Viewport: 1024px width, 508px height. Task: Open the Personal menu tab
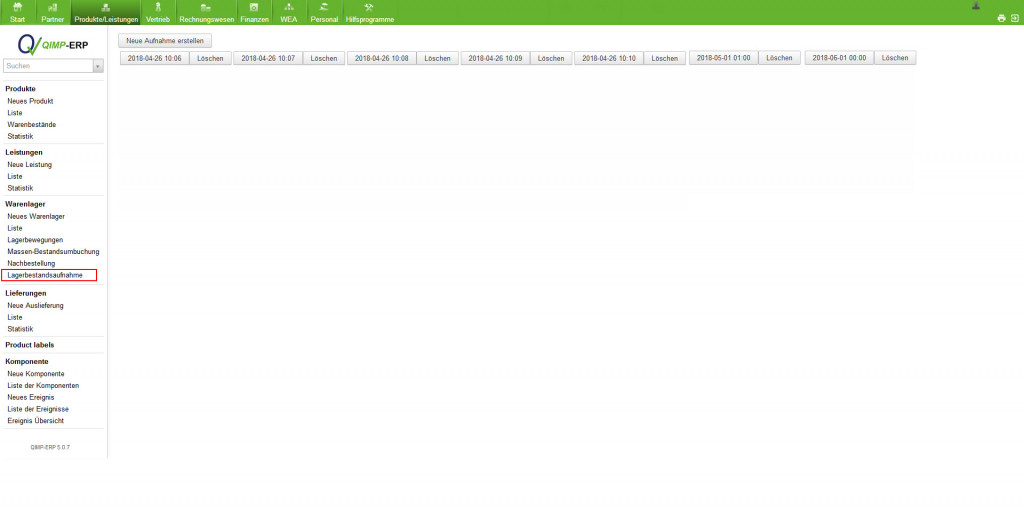[x=324, y=12]
